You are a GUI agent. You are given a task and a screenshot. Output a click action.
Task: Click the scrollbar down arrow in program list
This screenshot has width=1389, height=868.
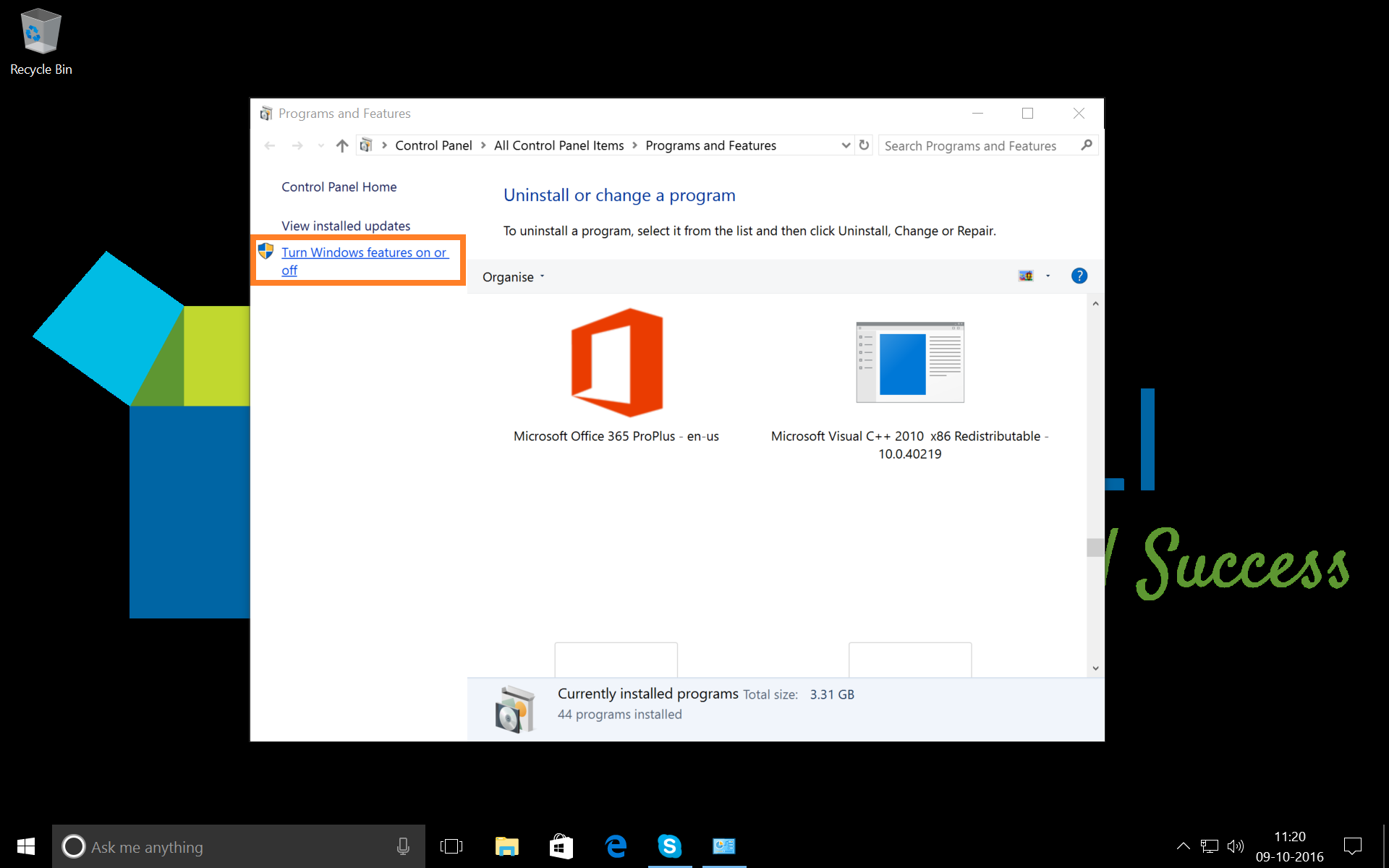click(1095, 668)
